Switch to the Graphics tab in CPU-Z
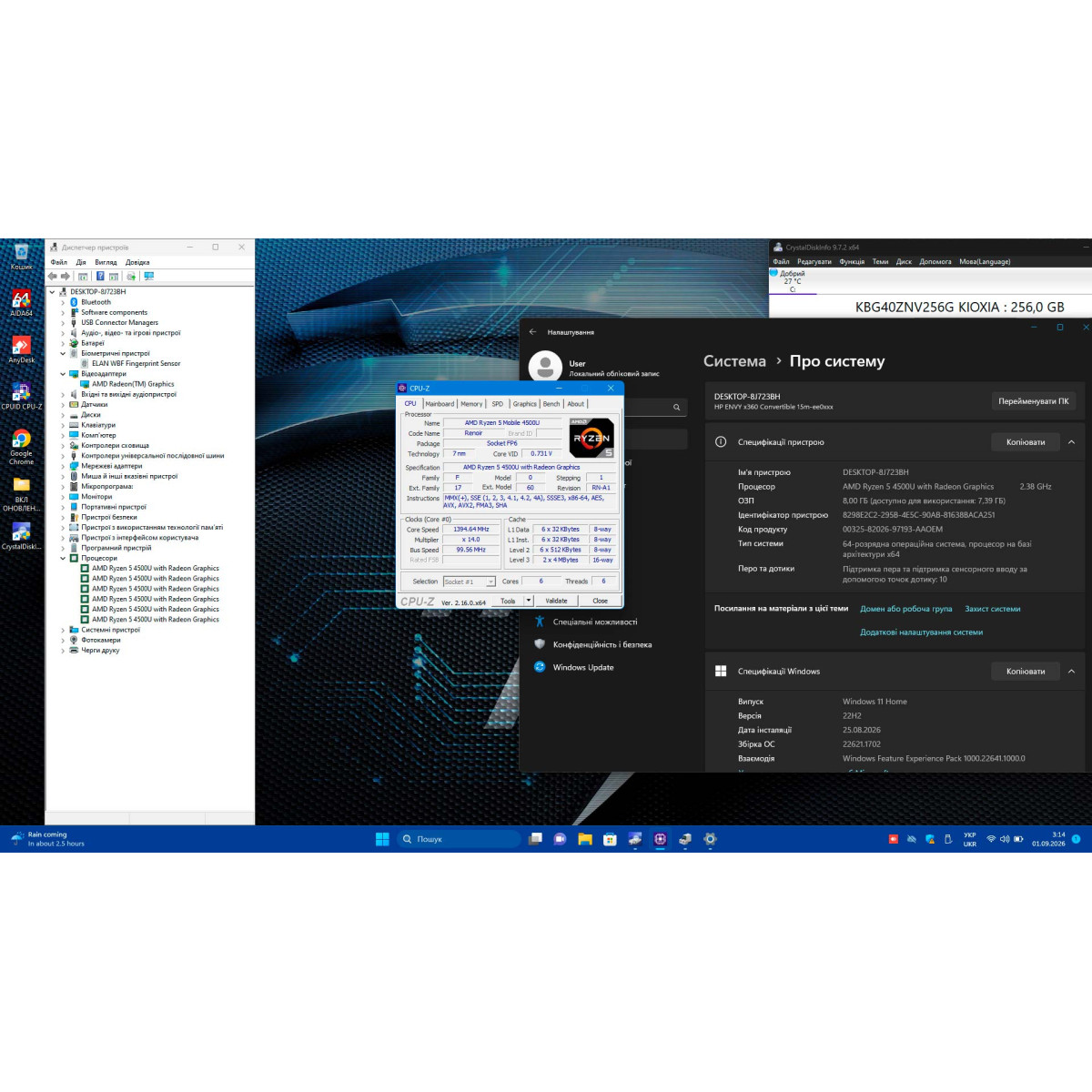 tap(524, 404)
